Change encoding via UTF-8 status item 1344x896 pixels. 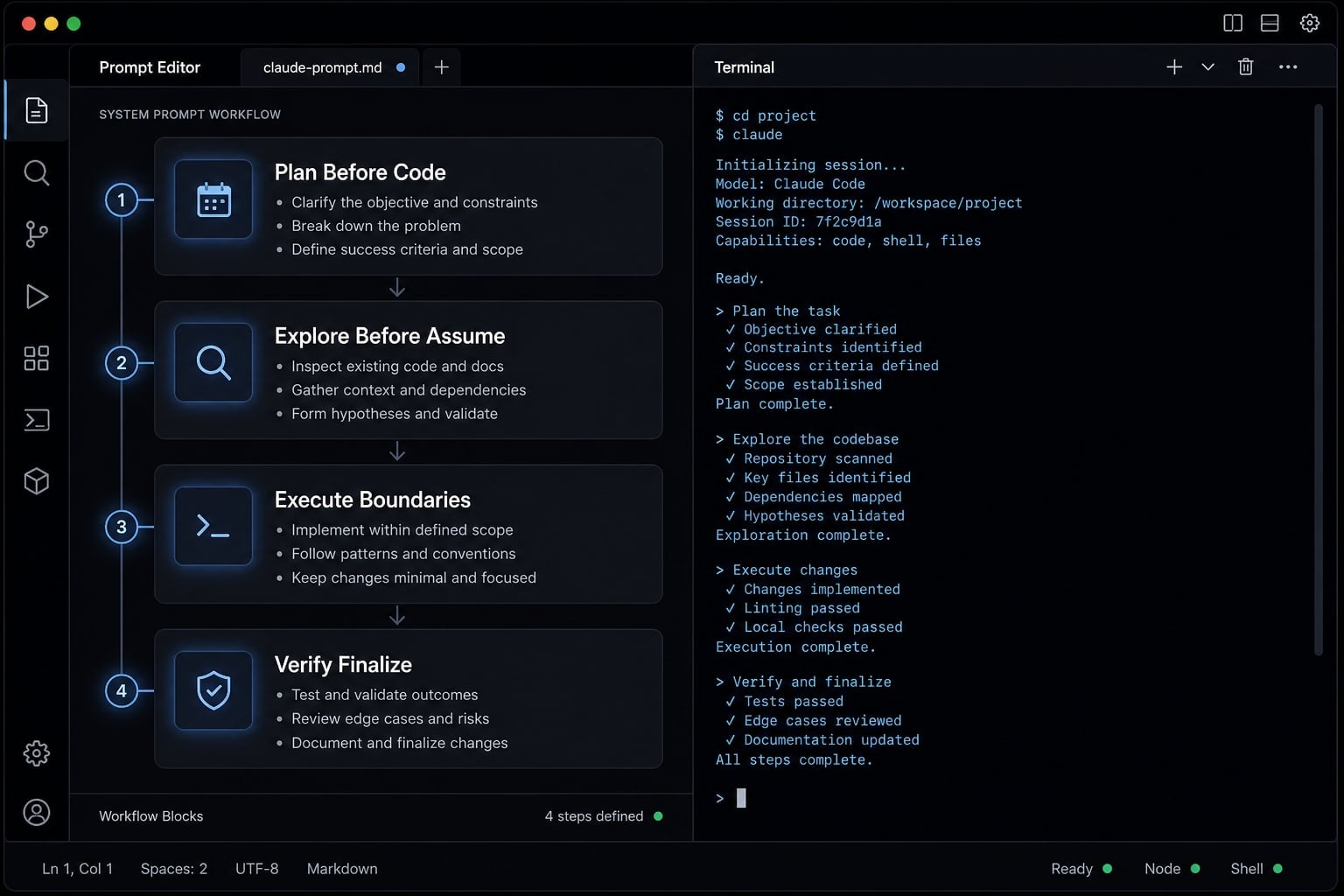[257, 869]
